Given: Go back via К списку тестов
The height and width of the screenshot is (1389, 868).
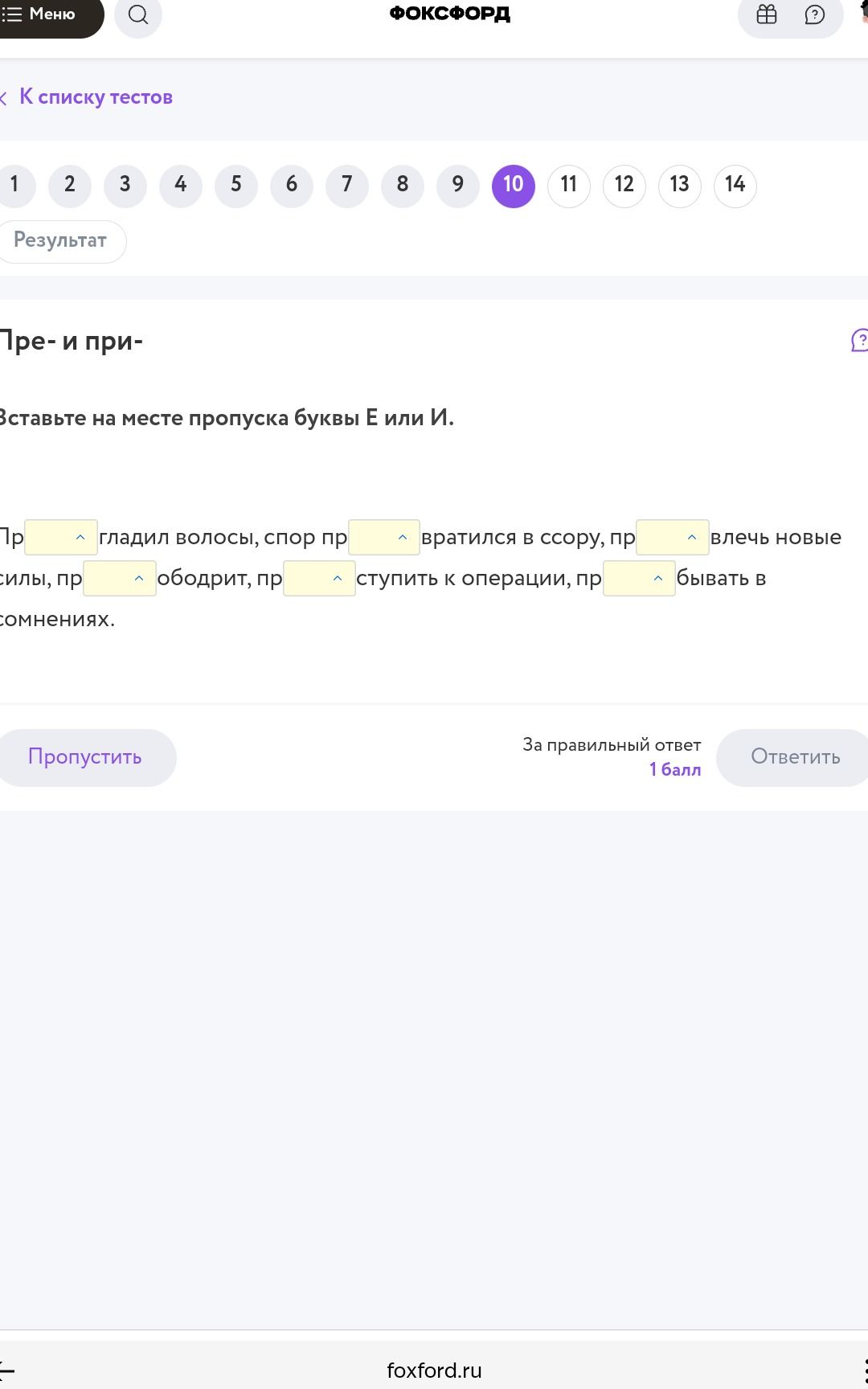Looking at the screenshot, I should [87, 97].
